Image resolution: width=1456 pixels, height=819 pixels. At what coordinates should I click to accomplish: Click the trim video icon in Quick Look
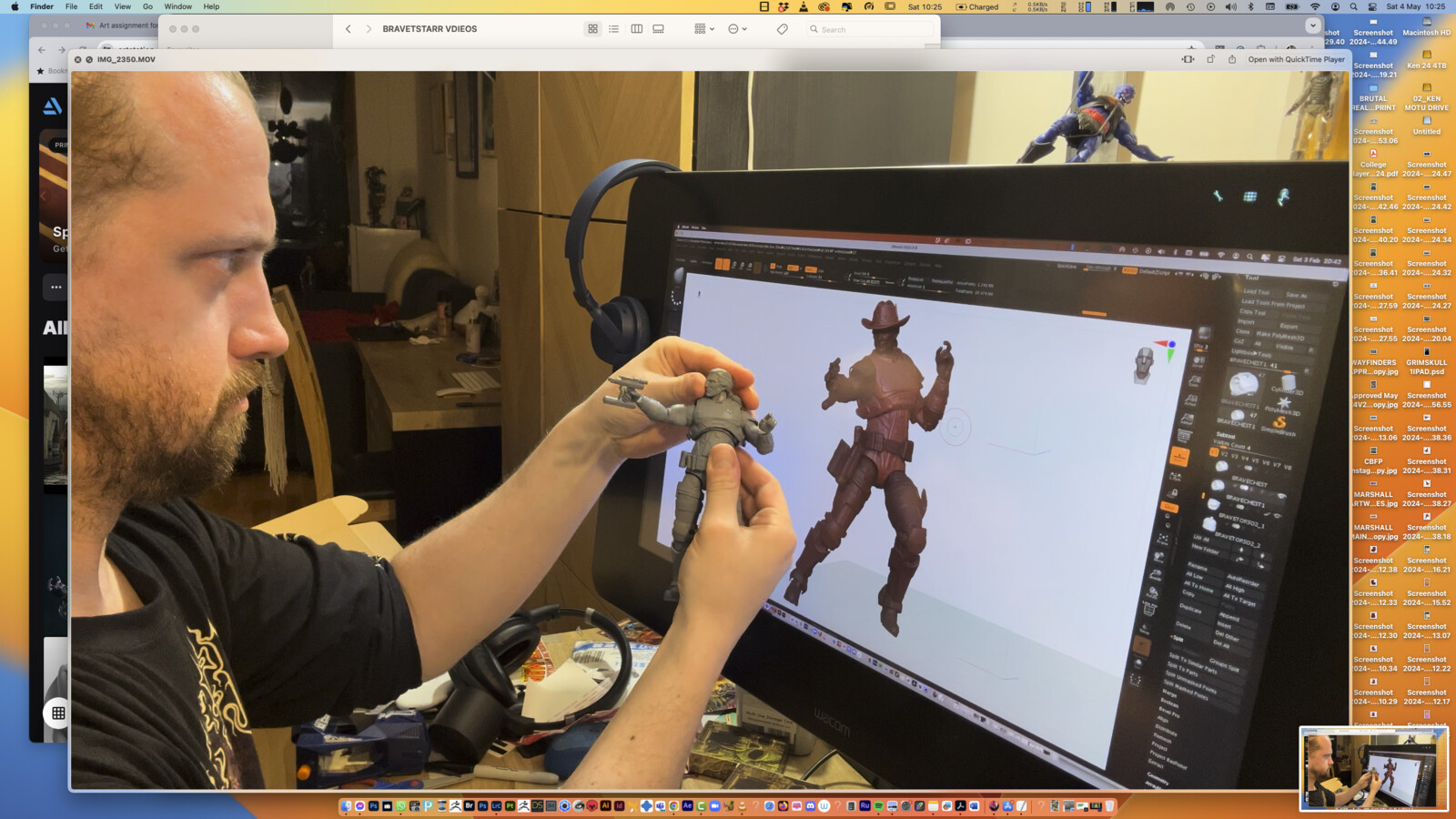[1188, 59]
